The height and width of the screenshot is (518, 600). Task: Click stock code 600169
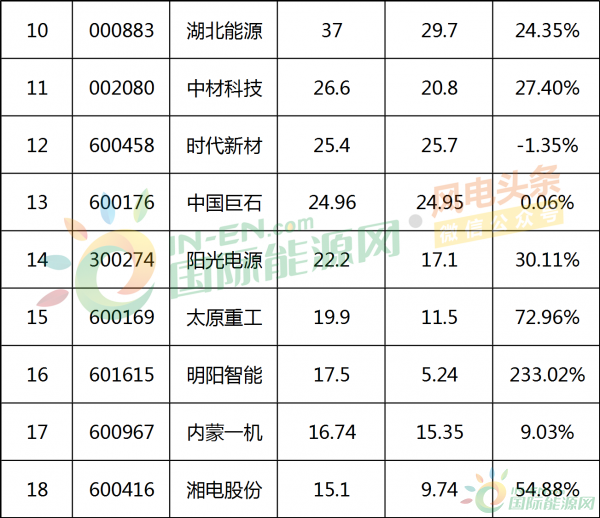(x=121, y=317)
